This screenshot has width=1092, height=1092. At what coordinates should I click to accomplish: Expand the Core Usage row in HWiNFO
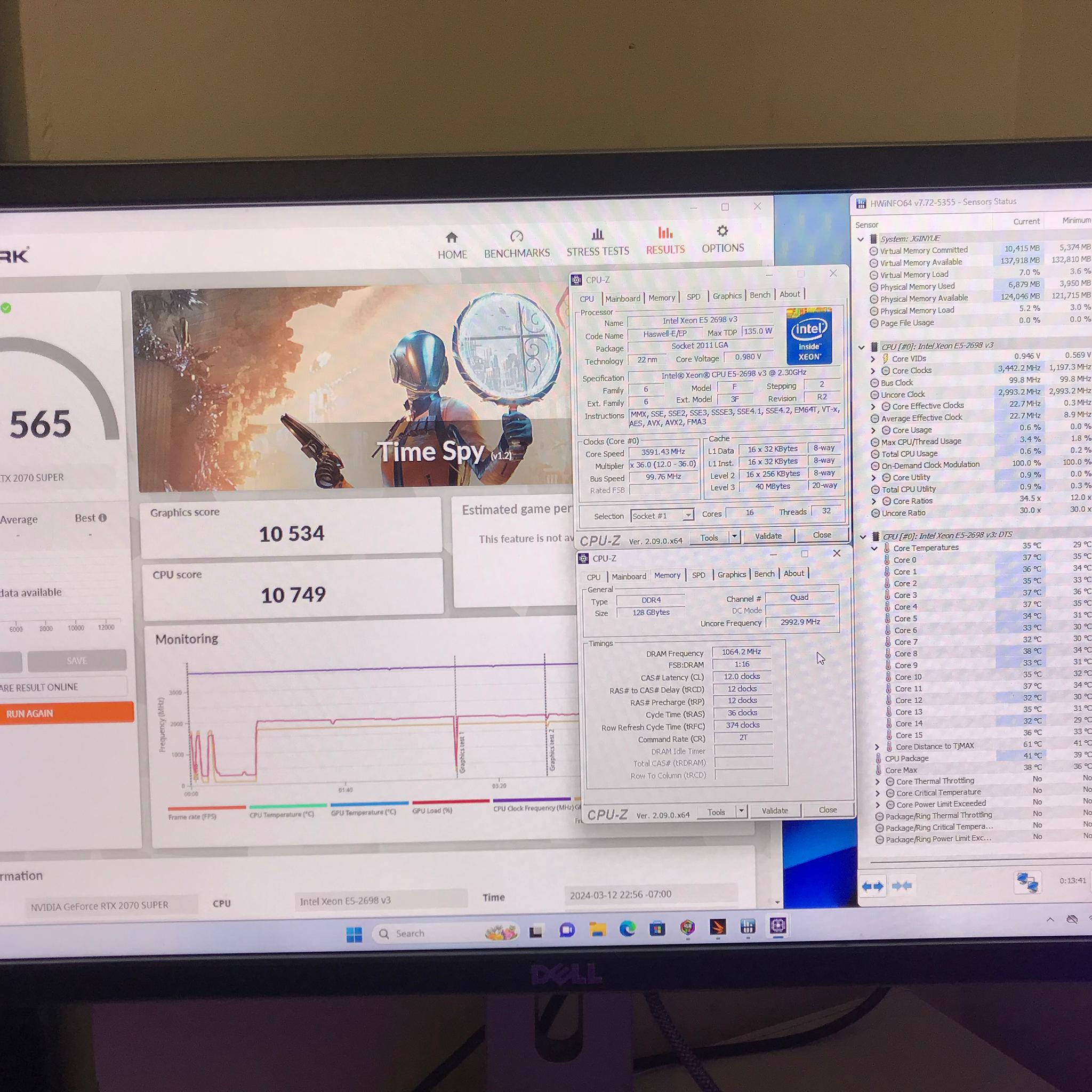tap(873, 430)
